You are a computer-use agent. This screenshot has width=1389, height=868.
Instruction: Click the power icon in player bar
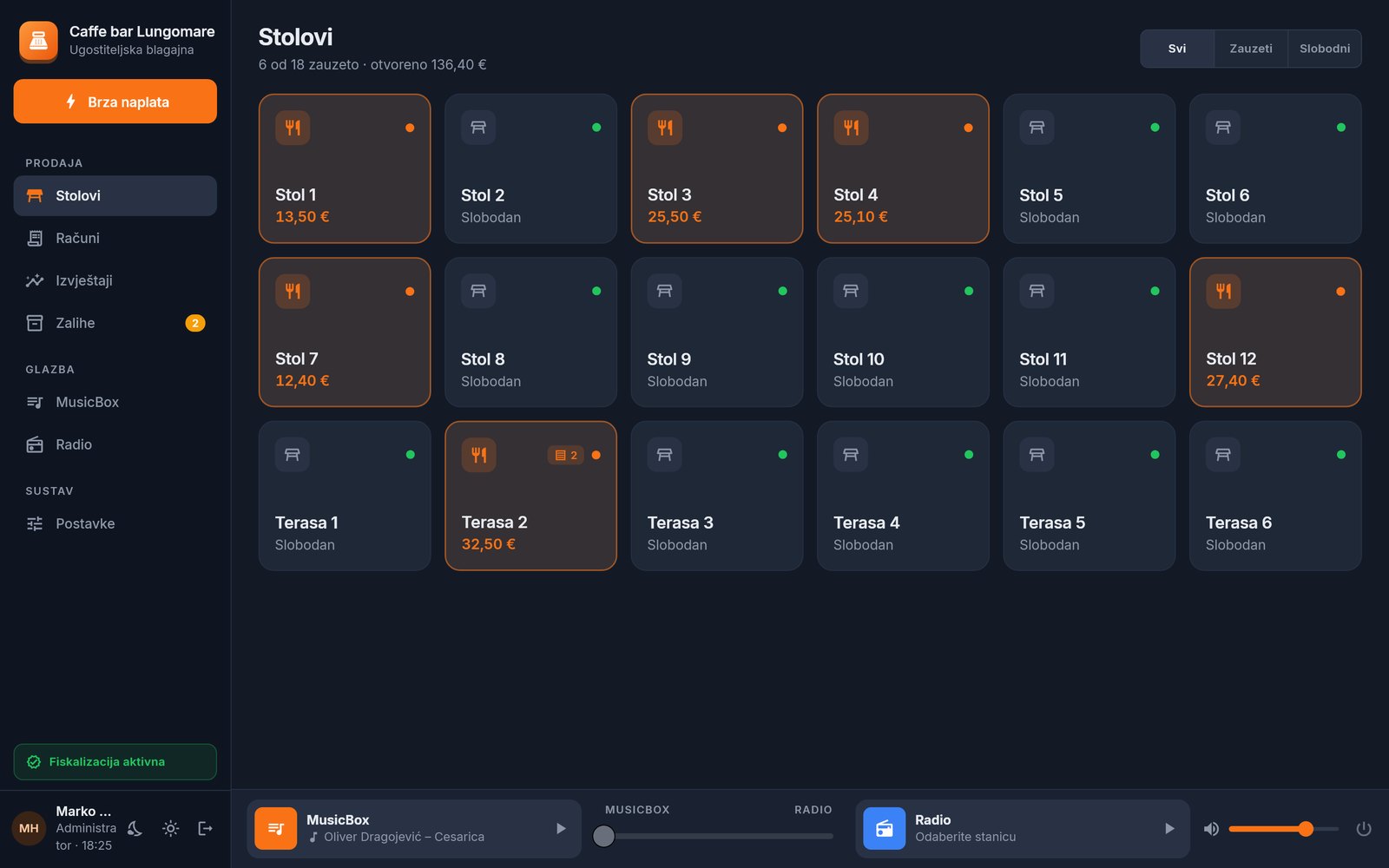coord(1364,829)
